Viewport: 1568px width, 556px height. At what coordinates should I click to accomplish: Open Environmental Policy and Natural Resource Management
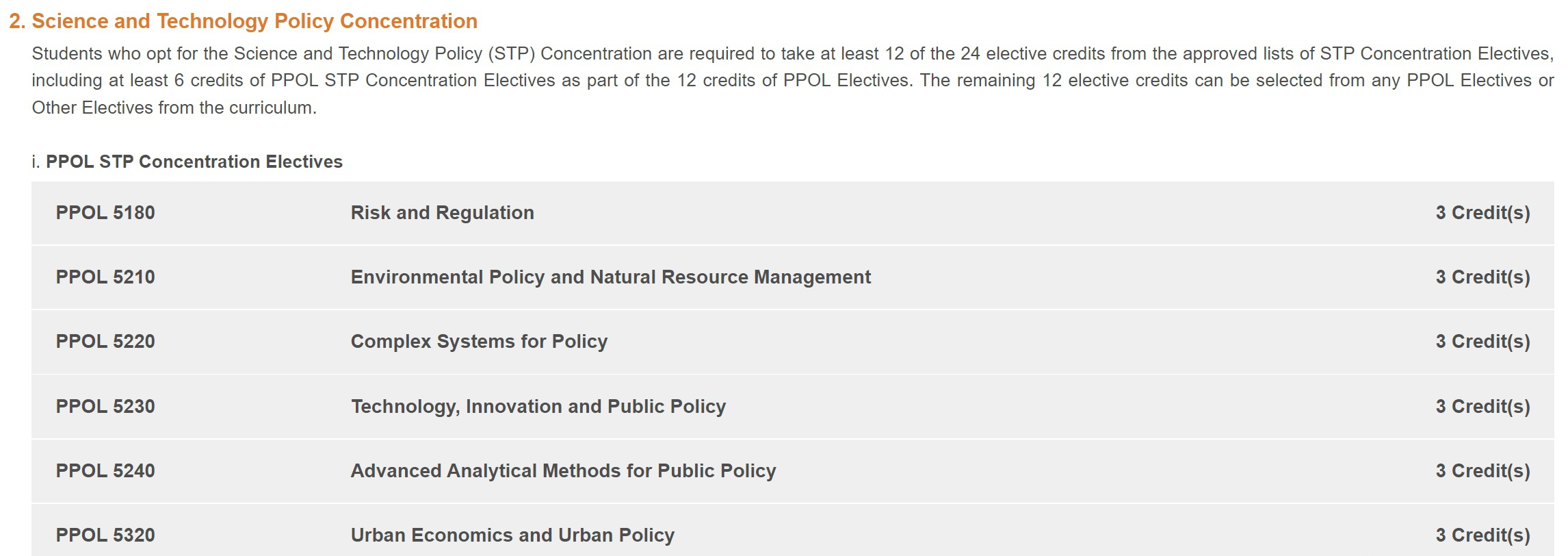point(610,277)
